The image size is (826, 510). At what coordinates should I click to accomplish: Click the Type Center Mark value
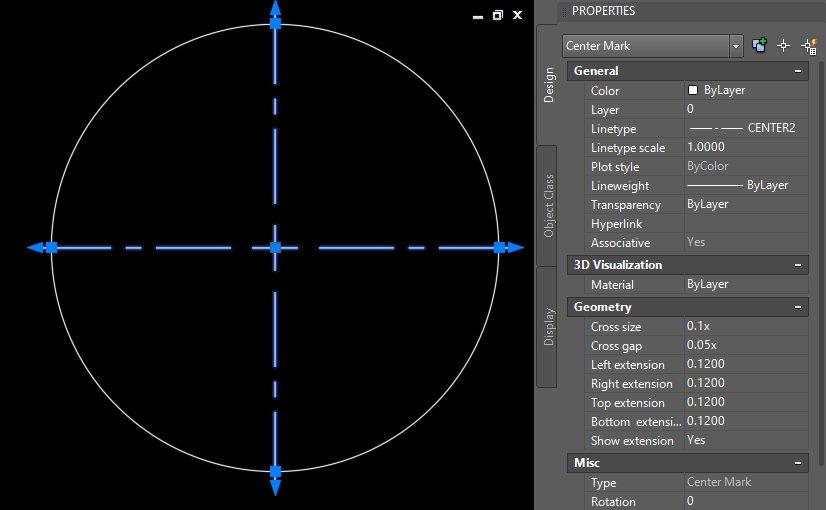pos(746,482)
